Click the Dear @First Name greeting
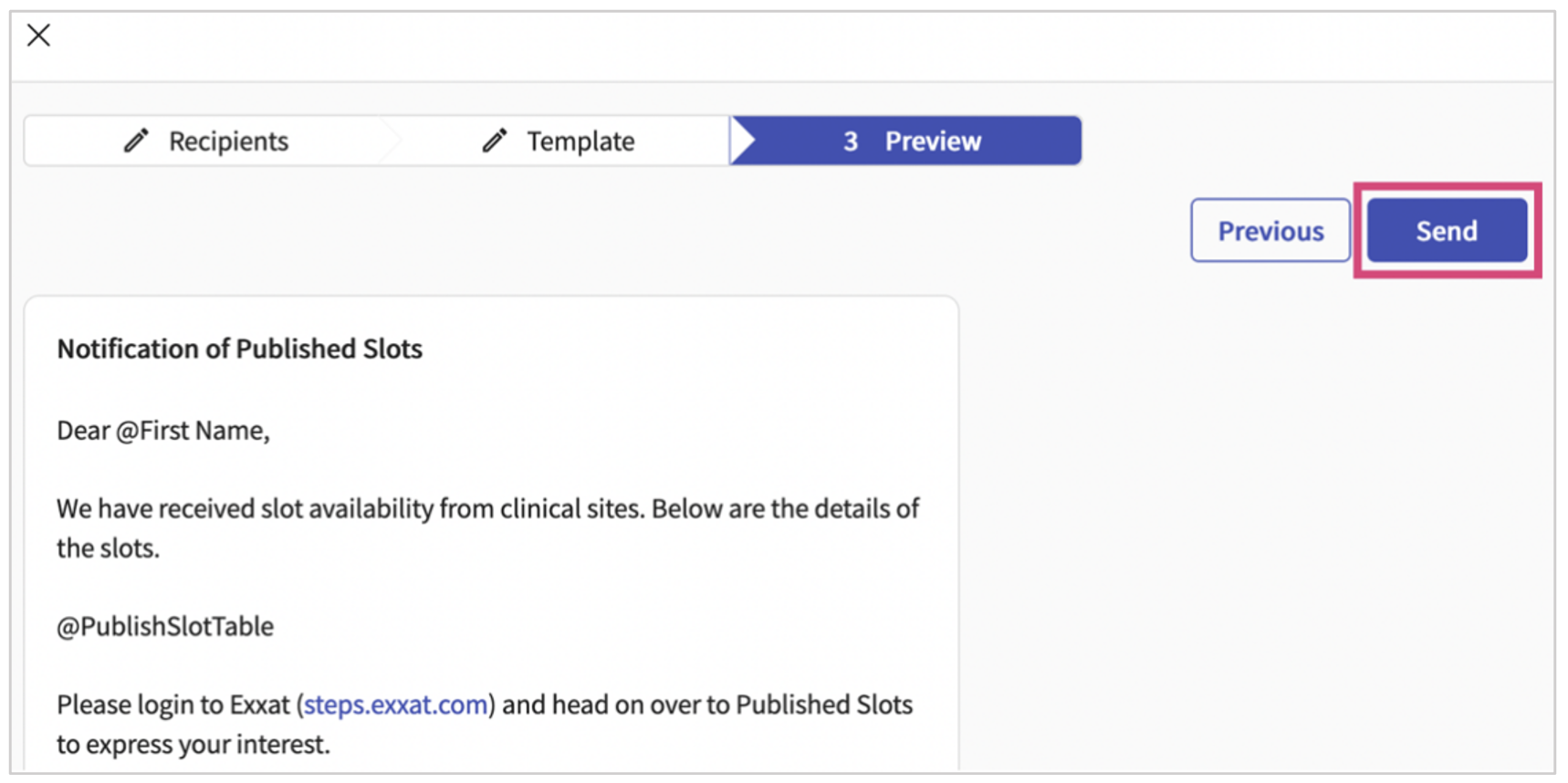The height and width of the screenshot is (783, 1568). click(x=162, y=430)
